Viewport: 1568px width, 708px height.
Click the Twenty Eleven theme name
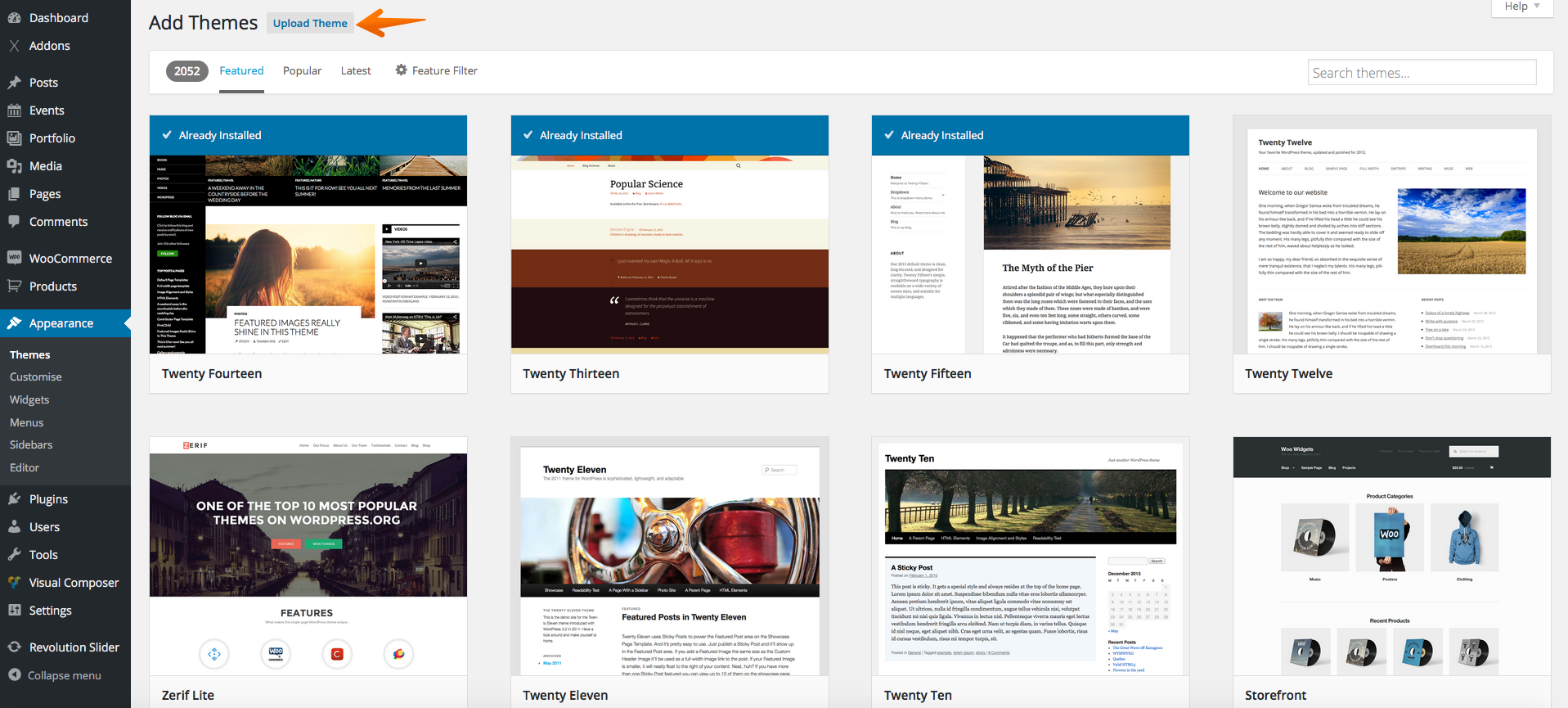click(x=565, y=696)
